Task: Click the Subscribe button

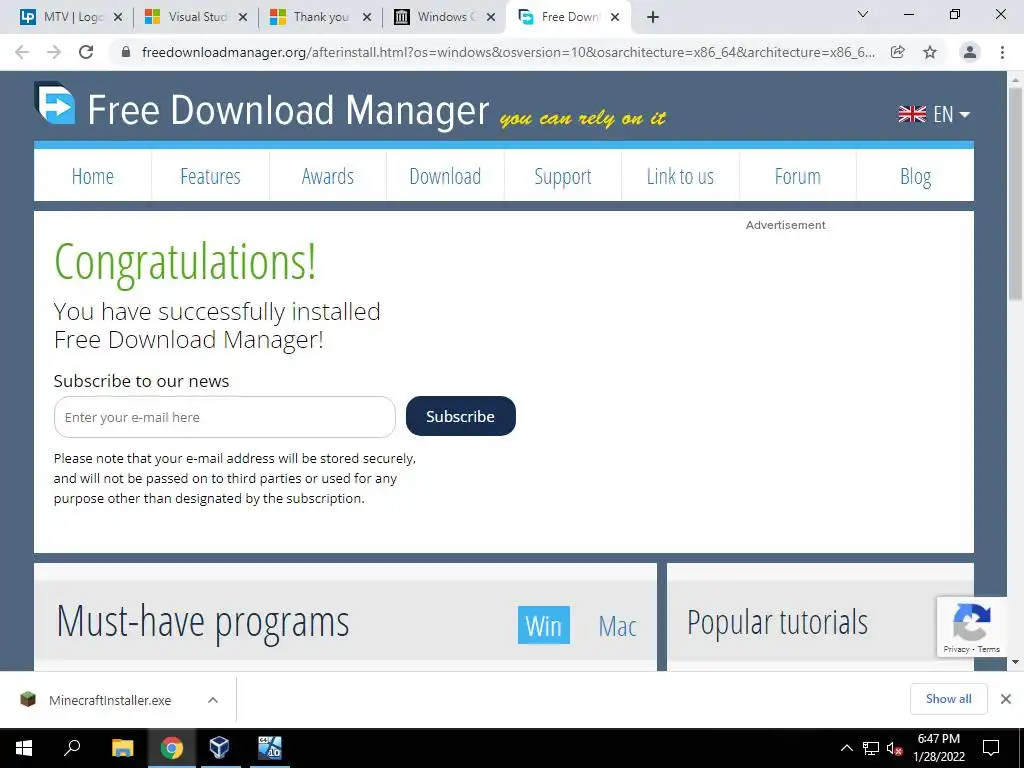Action: click(x=460, y=416)
